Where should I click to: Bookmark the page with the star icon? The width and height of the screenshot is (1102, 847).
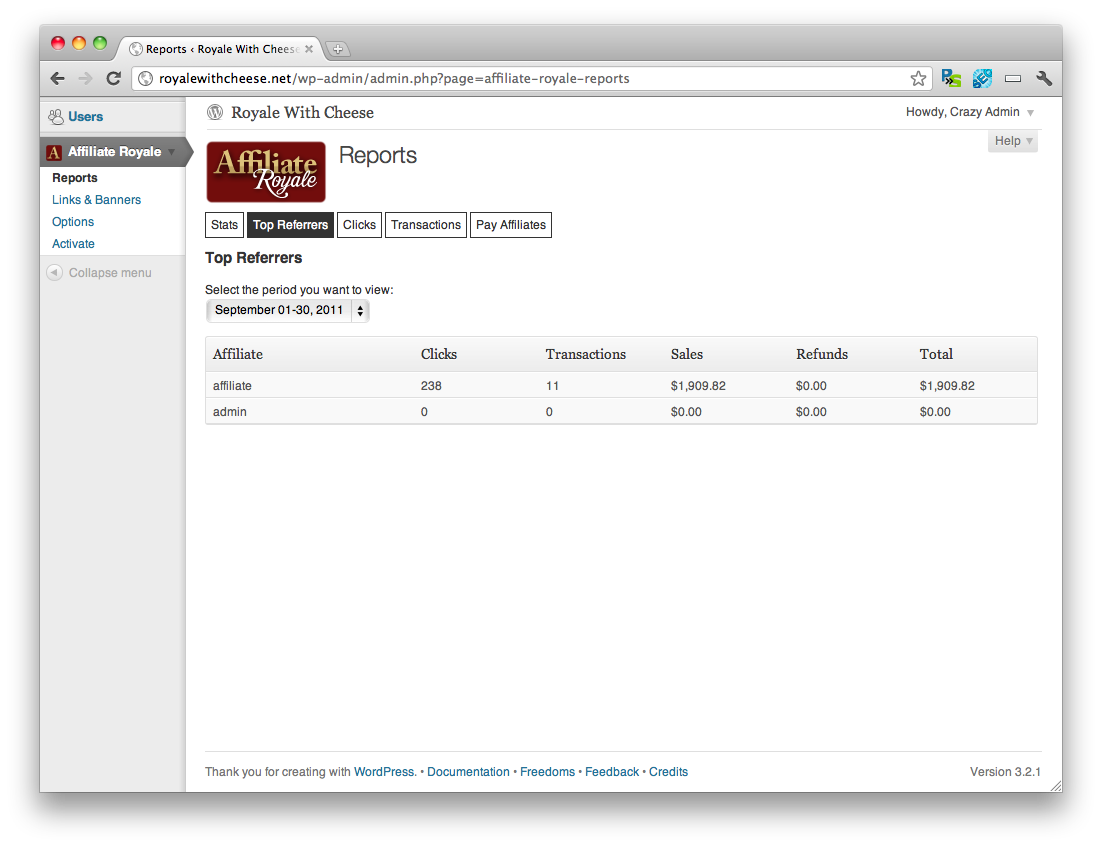click(x=918, y=76)
